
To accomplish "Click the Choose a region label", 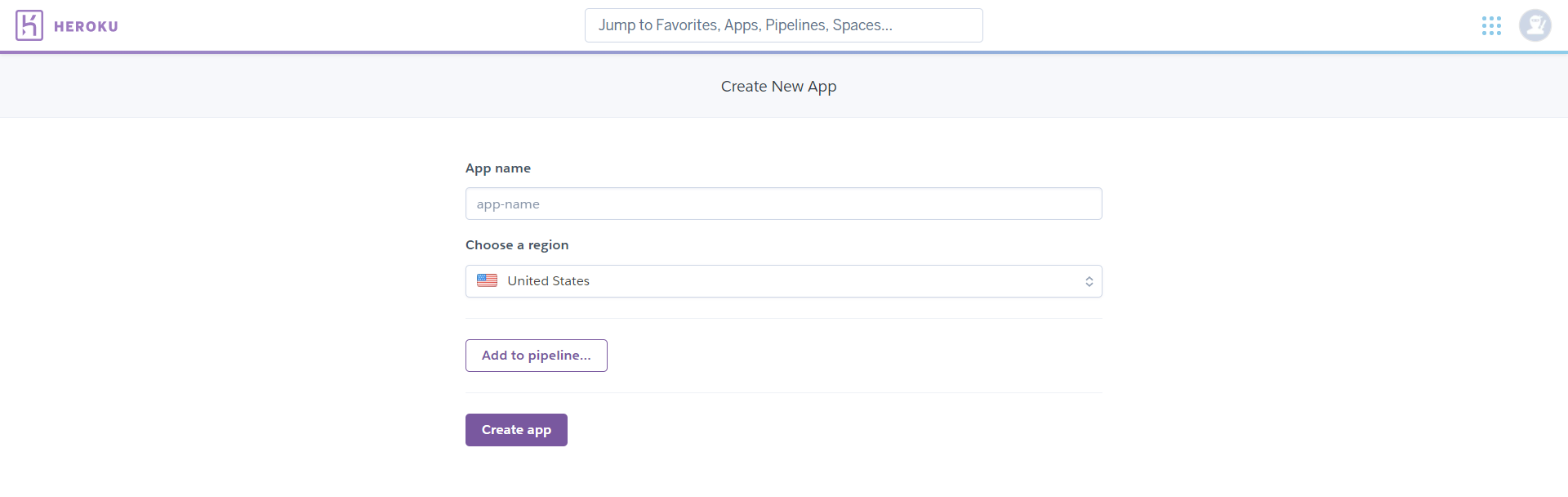I will click(x=516, y=245).
